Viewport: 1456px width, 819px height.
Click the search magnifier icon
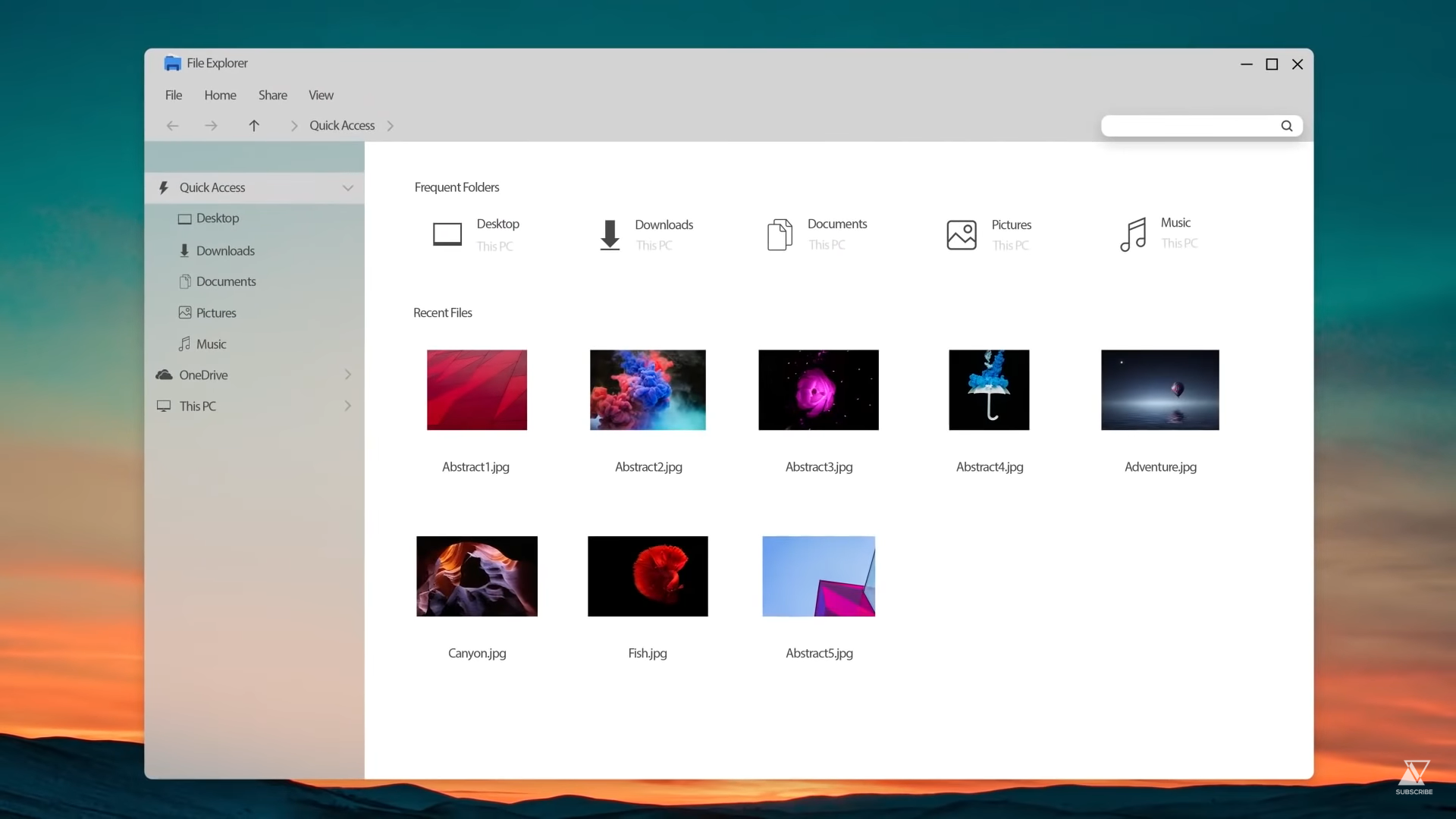[x=1287, y=126]
